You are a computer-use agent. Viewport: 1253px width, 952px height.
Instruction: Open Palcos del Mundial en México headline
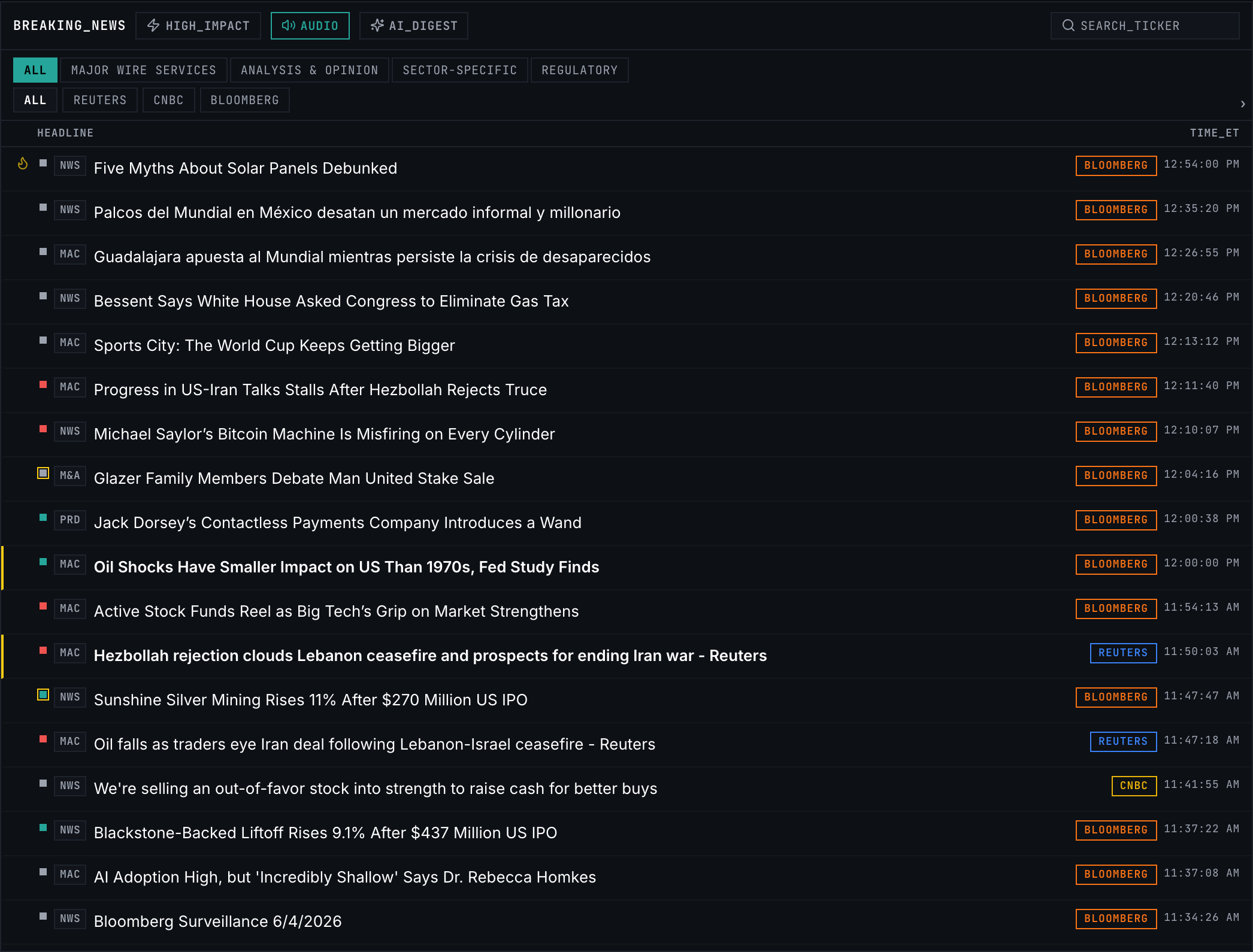[357, 213]
